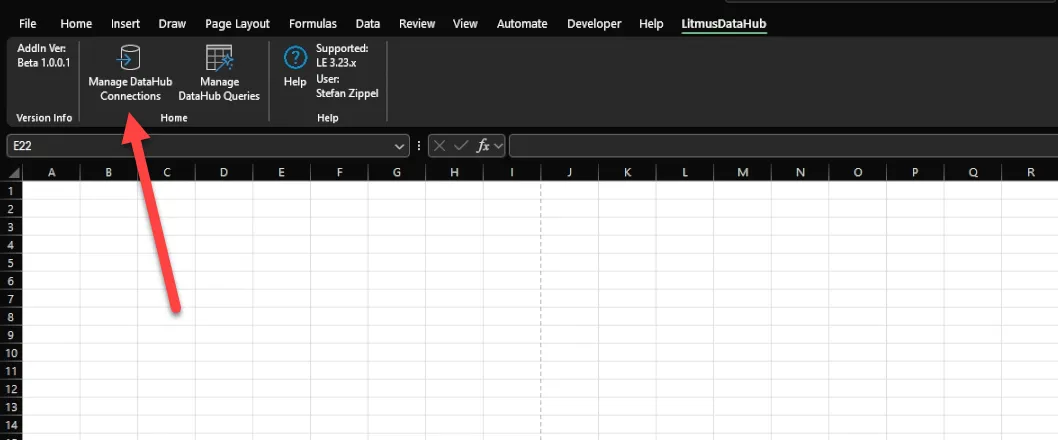Open the Page Layout tab
1058x440 pixels.
coord(238,24)
